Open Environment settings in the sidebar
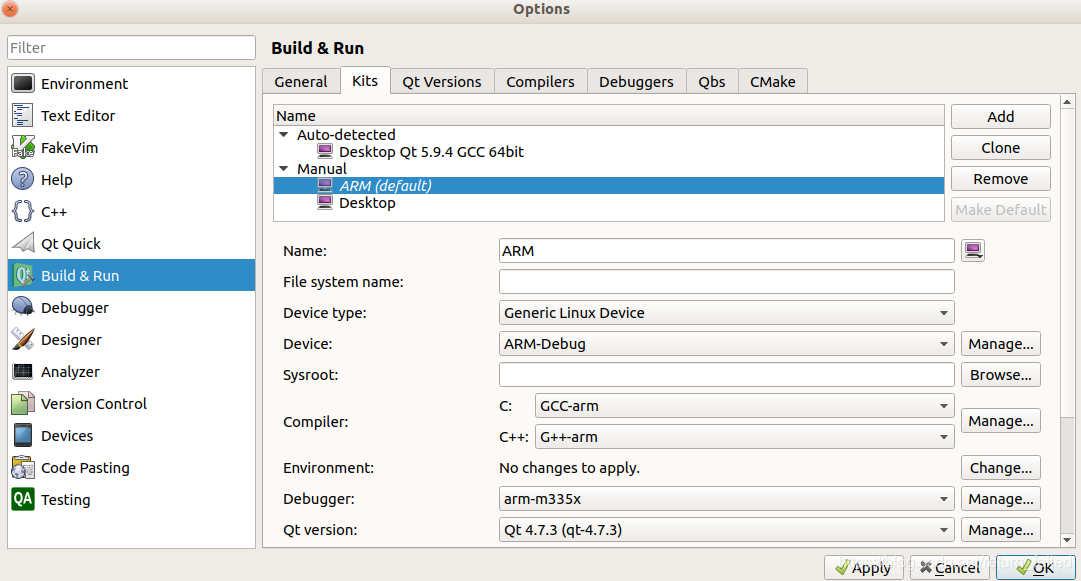This screenshot has height=581, width=1081. pyautogui.click(x=131, y=83)
